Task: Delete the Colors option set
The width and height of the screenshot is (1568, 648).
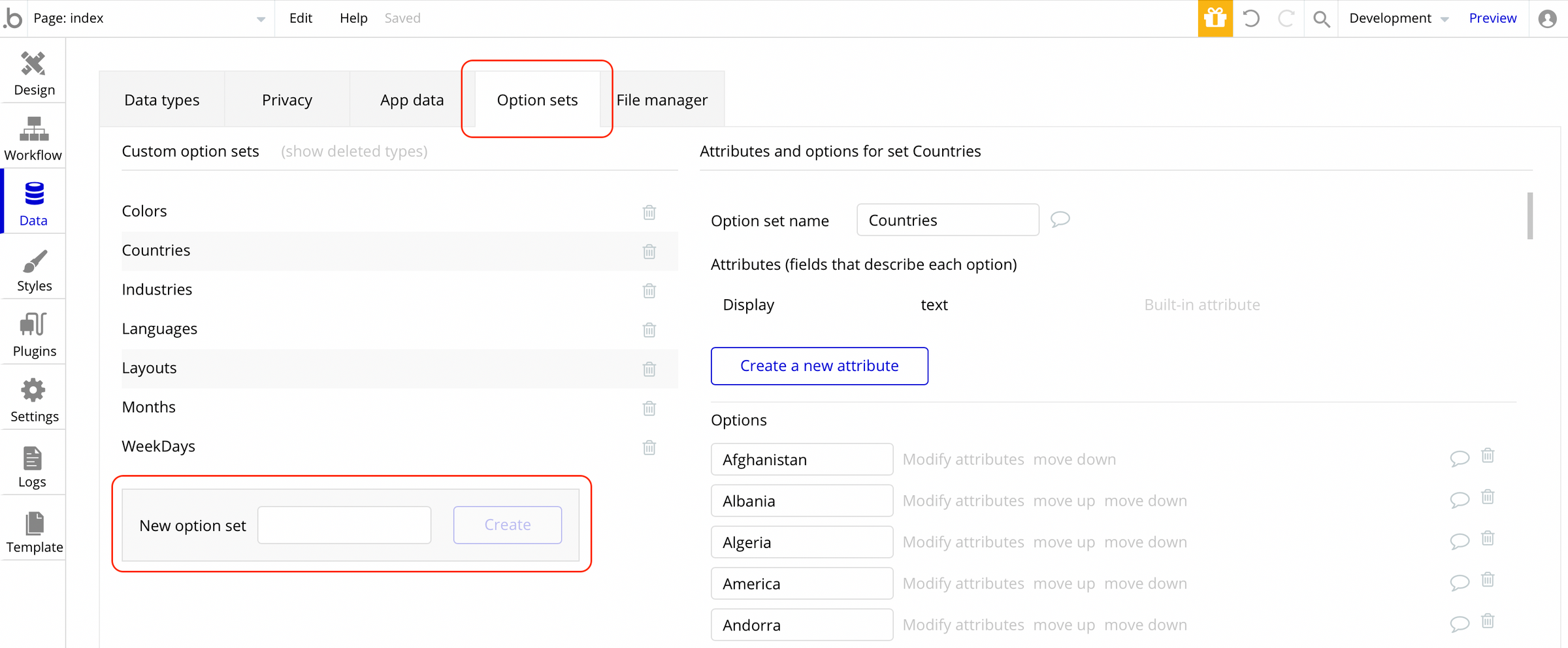Action: pos(649,212)
